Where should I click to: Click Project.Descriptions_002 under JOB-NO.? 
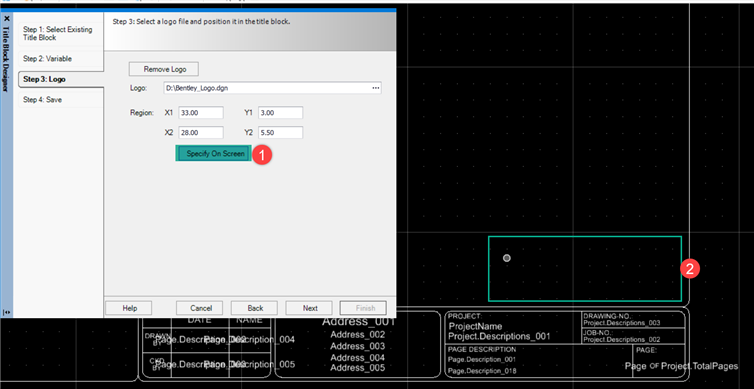pos(622,339)
